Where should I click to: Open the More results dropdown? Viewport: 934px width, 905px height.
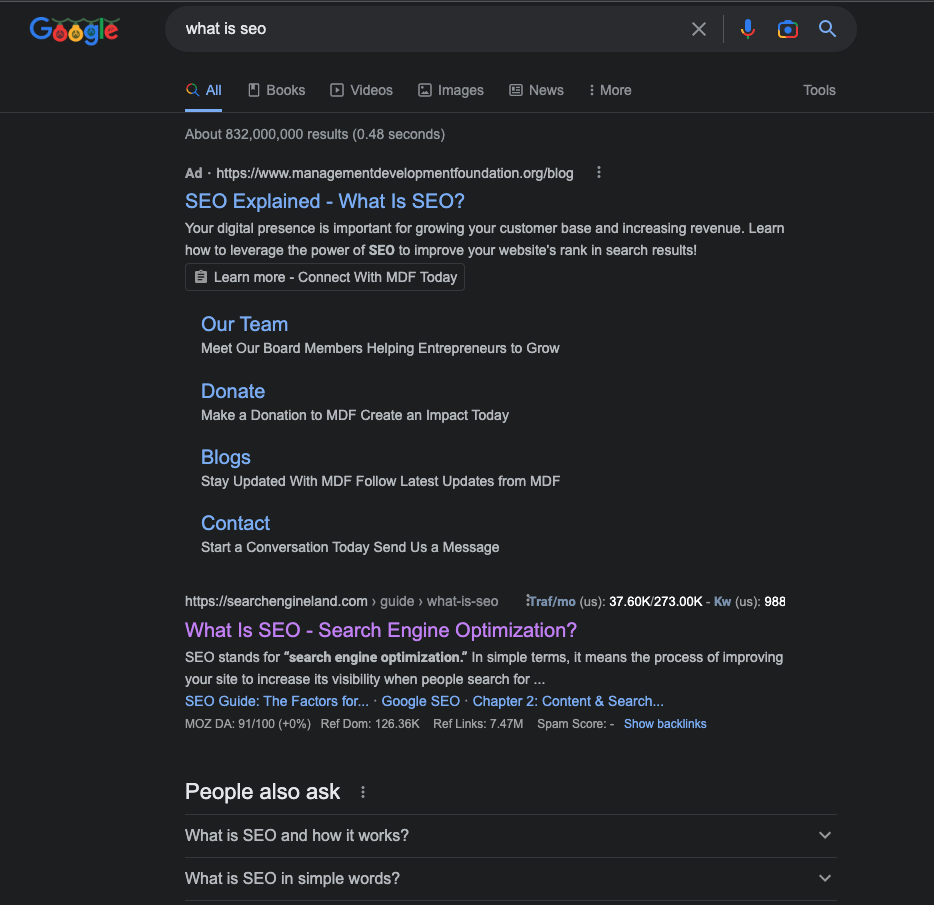pos(608,89)
